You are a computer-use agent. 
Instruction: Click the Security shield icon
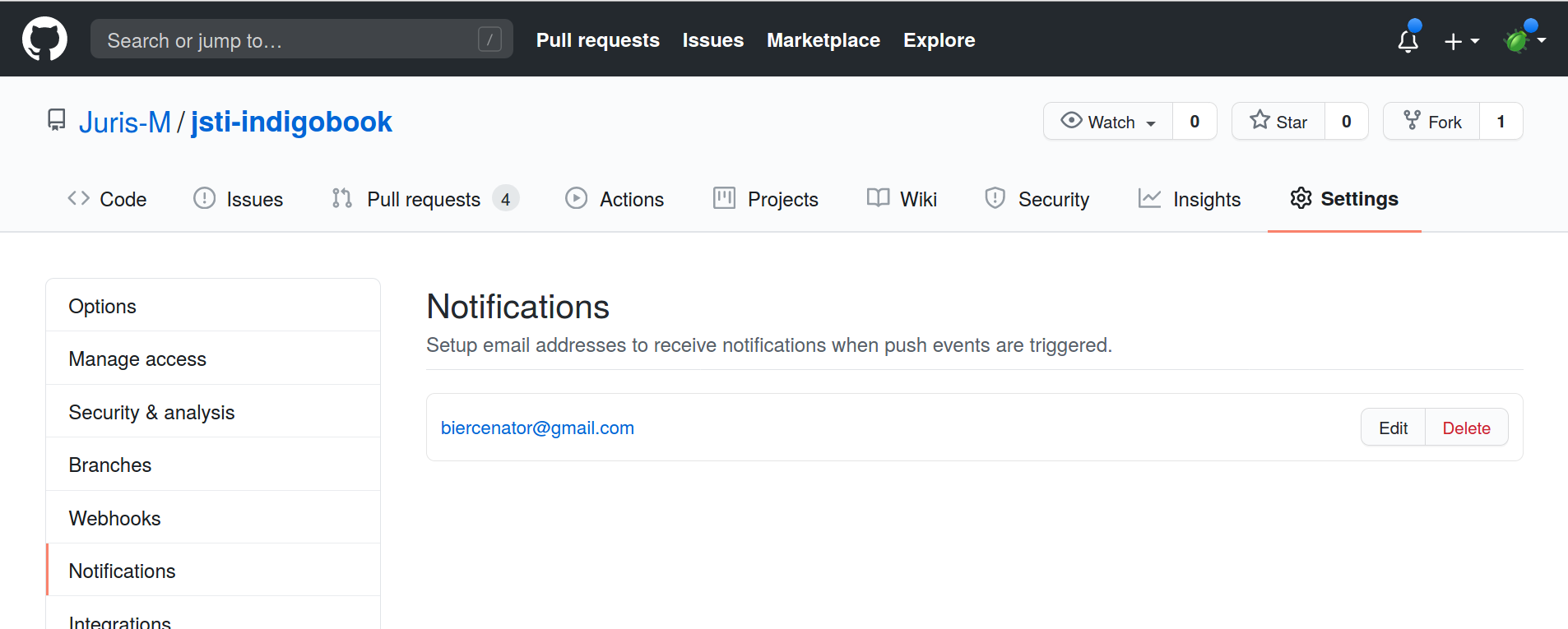click(x=995, y=198)
